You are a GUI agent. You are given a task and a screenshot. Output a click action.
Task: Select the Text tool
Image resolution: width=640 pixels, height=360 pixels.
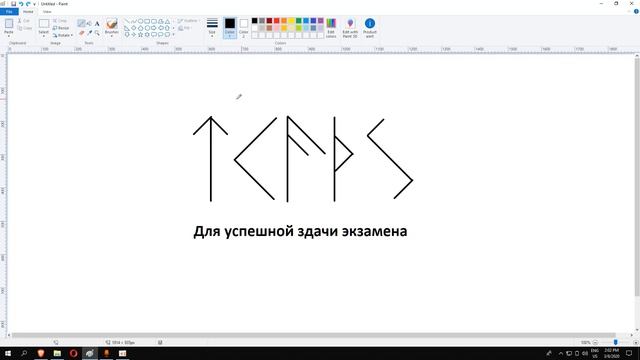click(97, 24)
